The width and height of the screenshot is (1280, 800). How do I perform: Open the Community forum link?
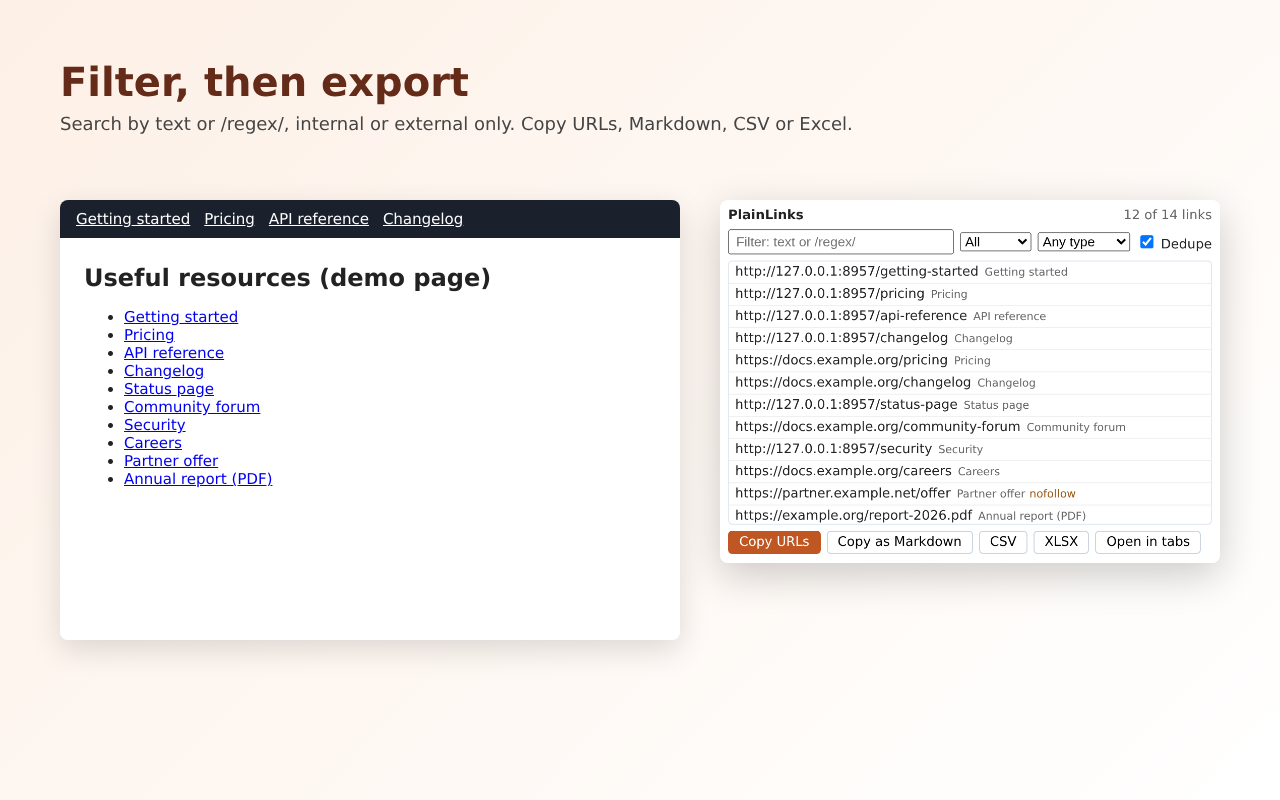coord(192,407)
